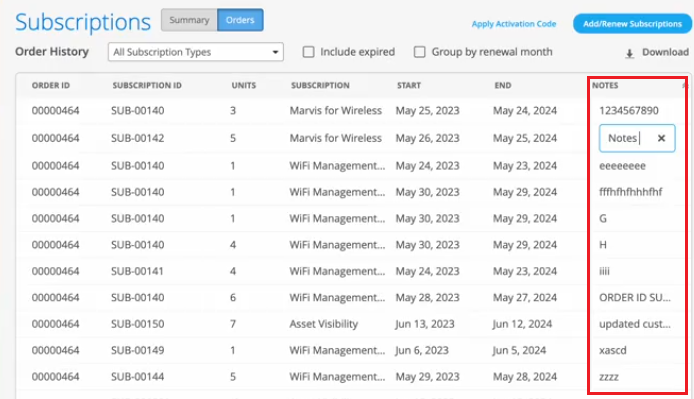Click end date Jun 12, 2024
Image resolution: width=694 pixels, height=399 pixels.
pos(522,324)
